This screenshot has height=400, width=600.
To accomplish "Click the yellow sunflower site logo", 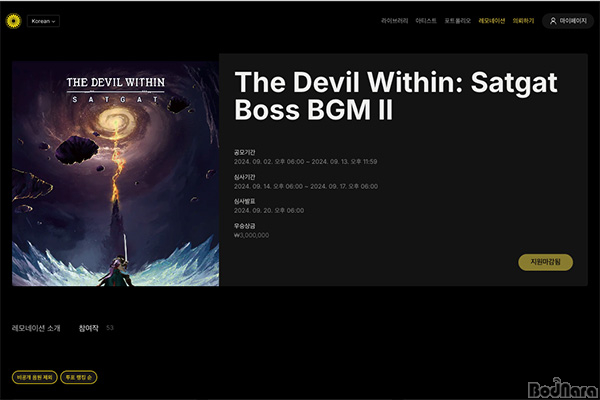I will pyautogui.click(x=13, y=21).
